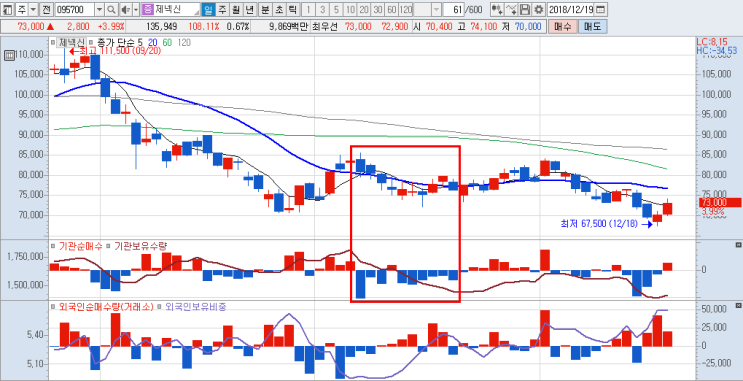Image resolution: width=743 pixels, height=381 pixels.
Task: Click the magnifier stock search icon
Action: pyautogui.click(x=110, y=9)
